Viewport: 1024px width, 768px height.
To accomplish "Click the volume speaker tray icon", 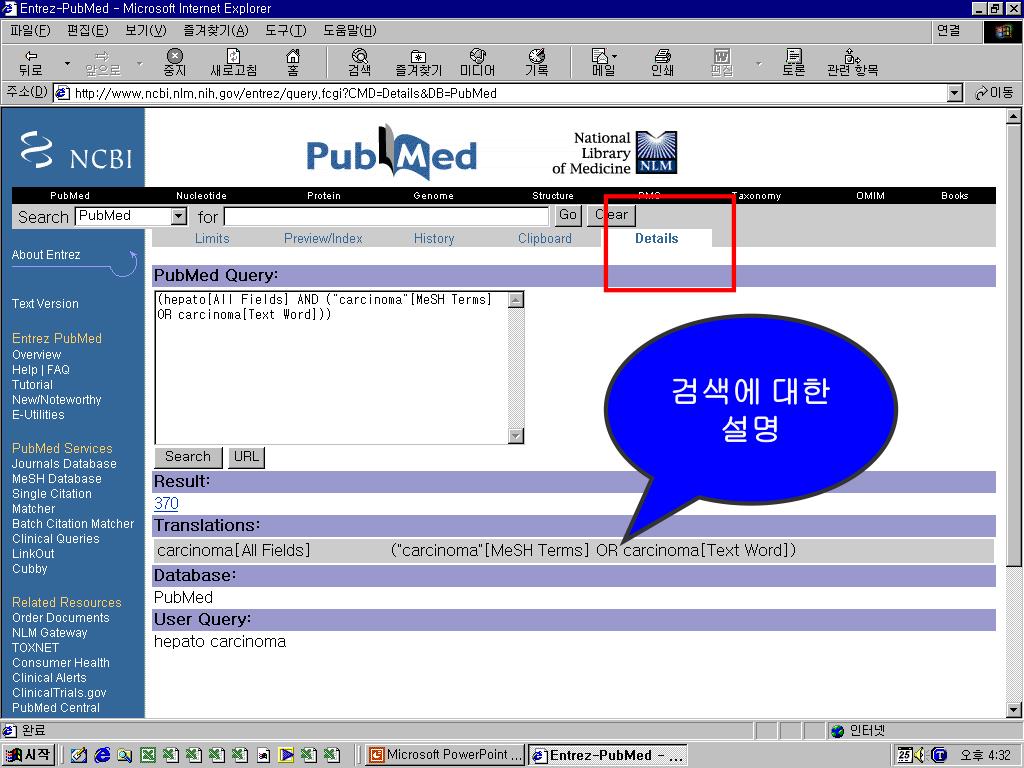I will pyautogui.click(x=921, y=755).
